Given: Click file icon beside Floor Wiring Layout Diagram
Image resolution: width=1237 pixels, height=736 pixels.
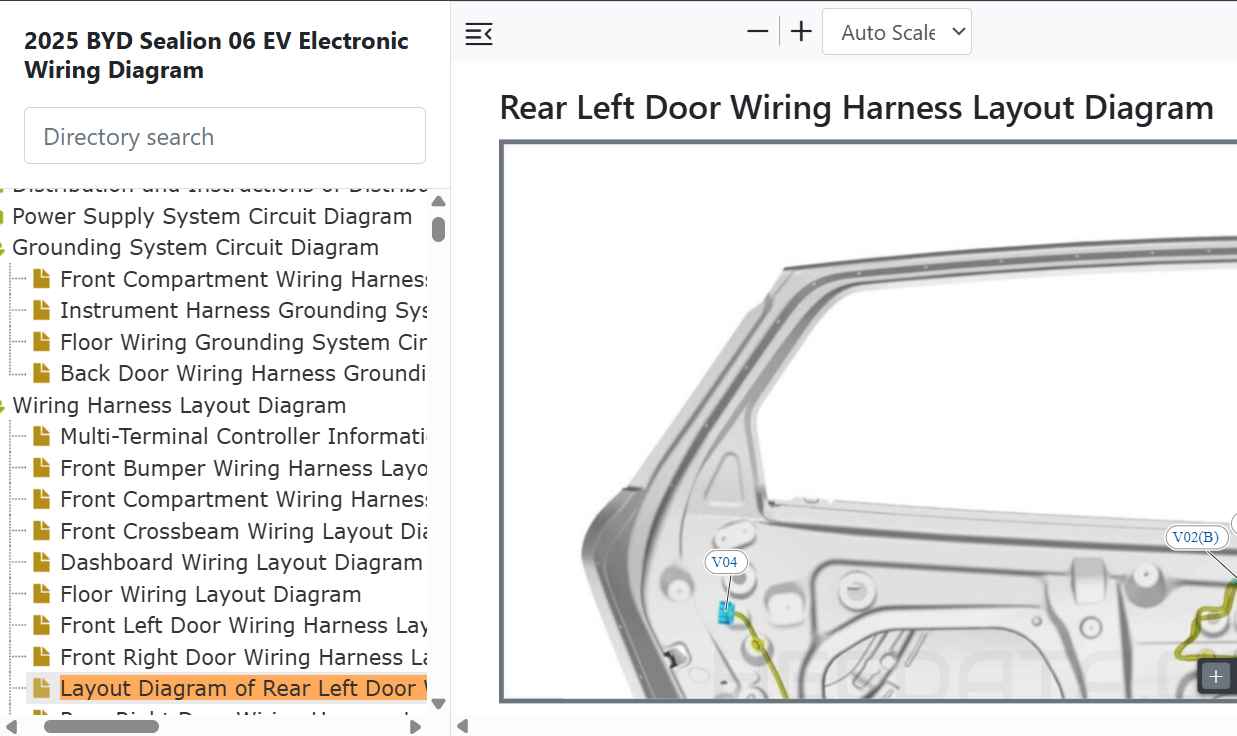Looking at the screenshot, I should (x=41, y=594).
